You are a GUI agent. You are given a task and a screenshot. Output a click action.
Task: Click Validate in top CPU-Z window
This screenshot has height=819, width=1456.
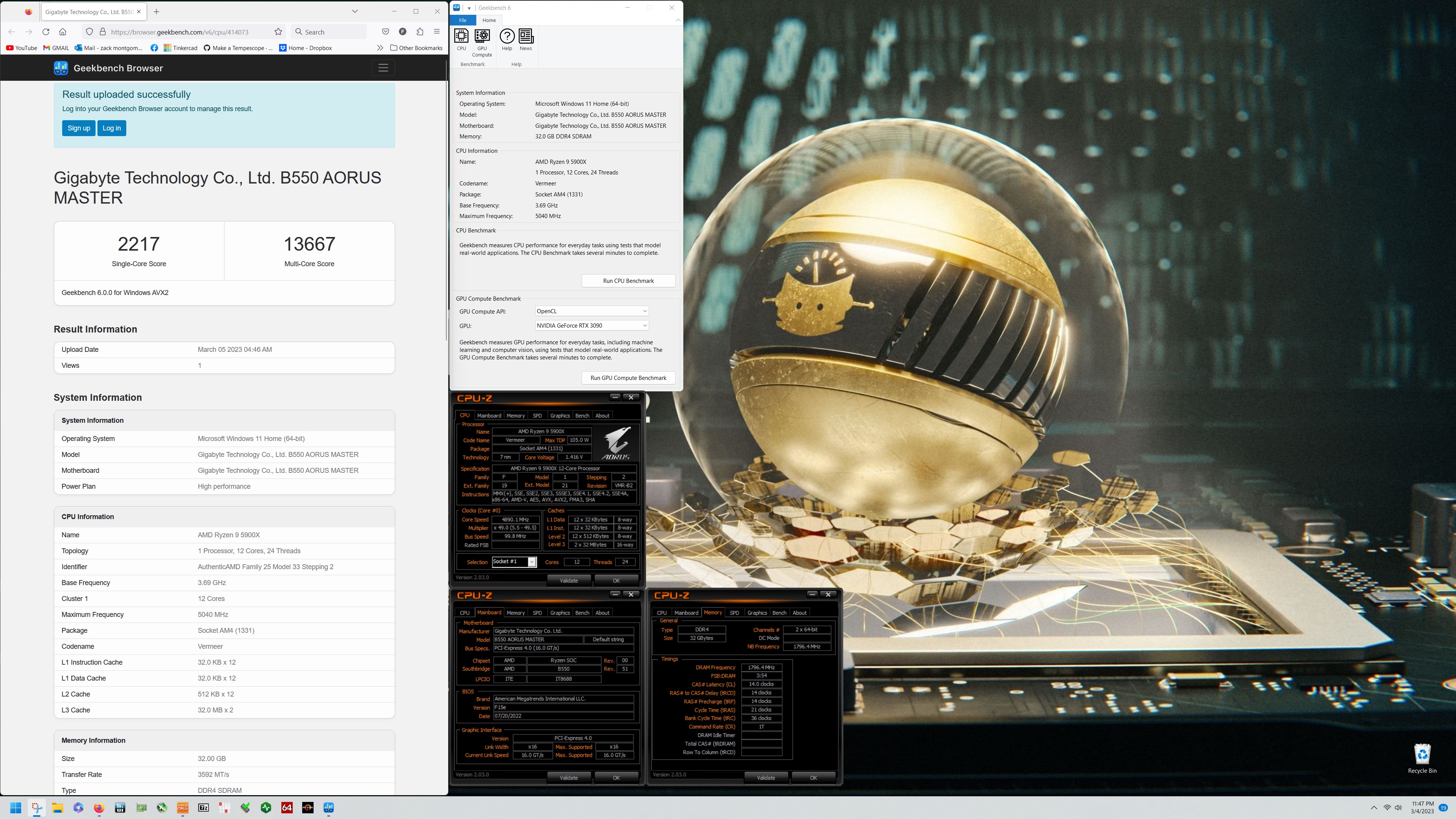(569, 581)
